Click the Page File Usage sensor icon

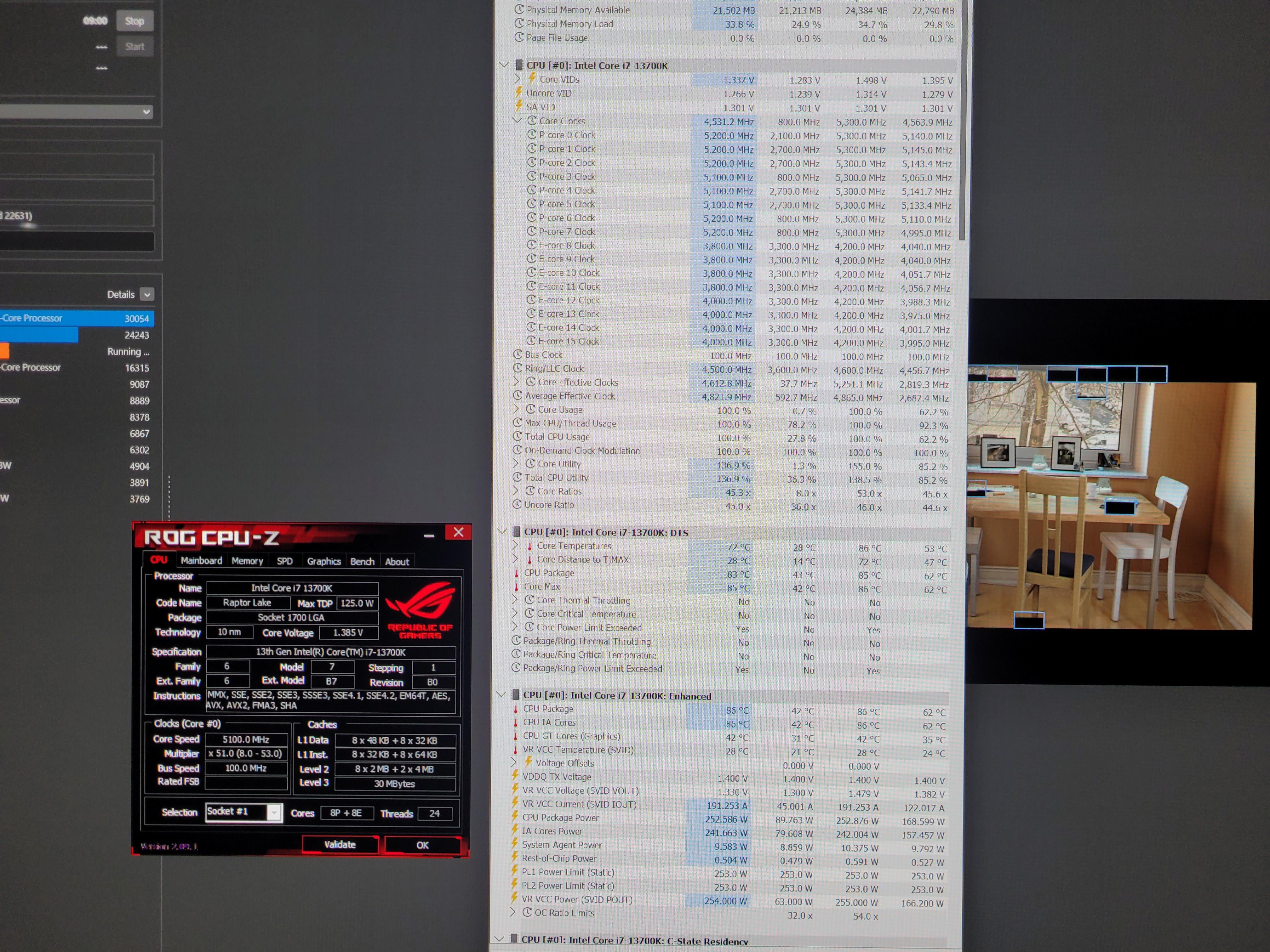pyautogui.click(x=519, y=37)
